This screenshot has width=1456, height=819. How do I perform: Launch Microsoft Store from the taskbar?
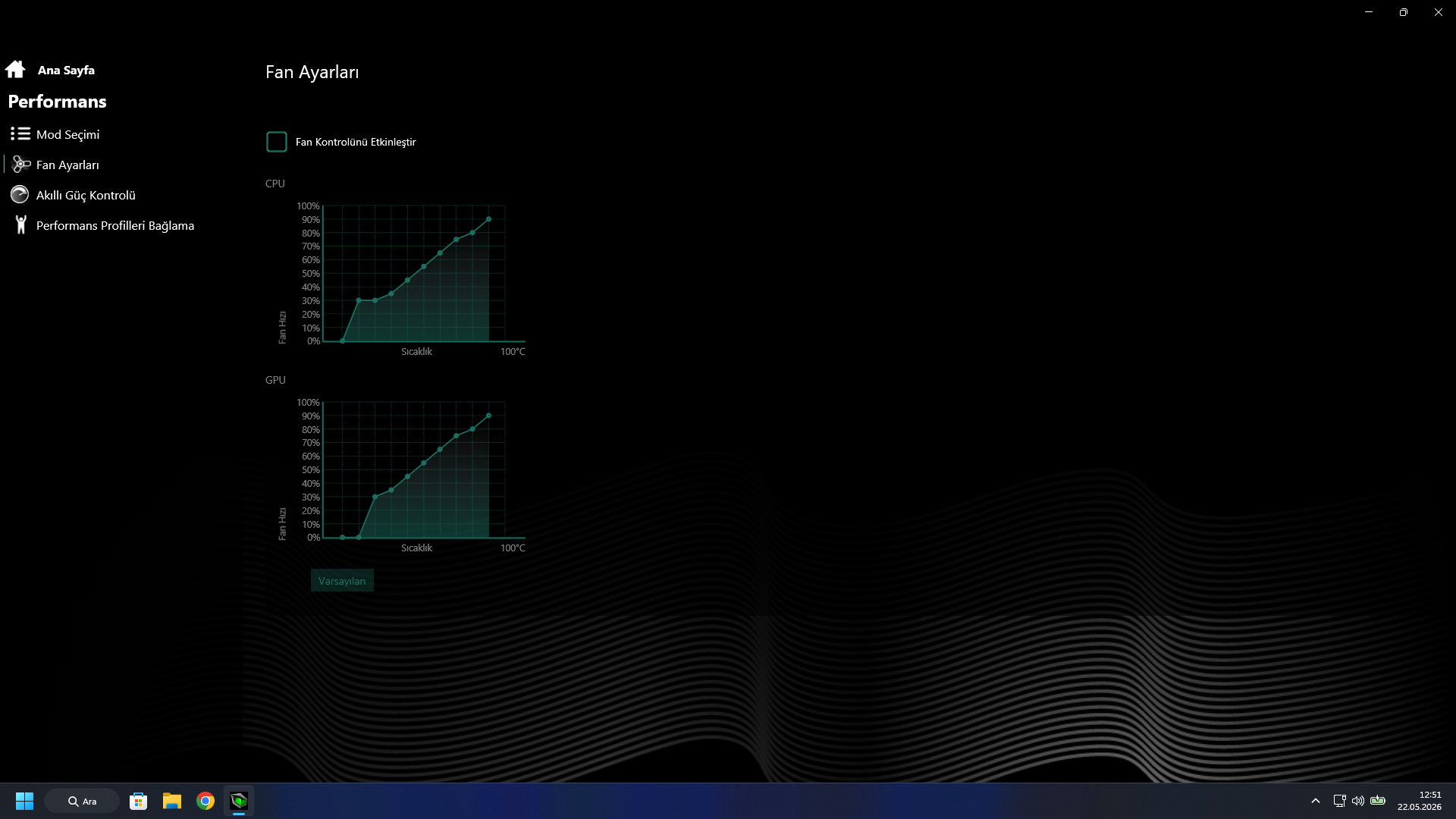[x=138, y=801]
